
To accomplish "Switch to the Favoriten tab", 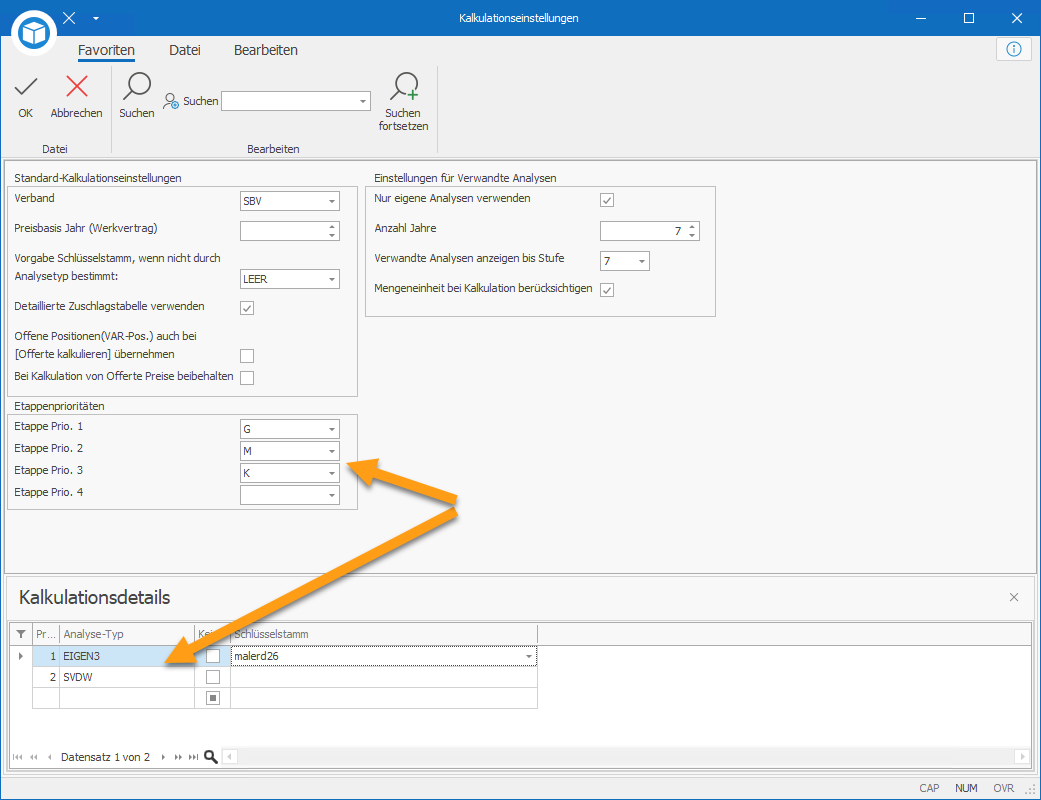I will click(x=106, y=50).
